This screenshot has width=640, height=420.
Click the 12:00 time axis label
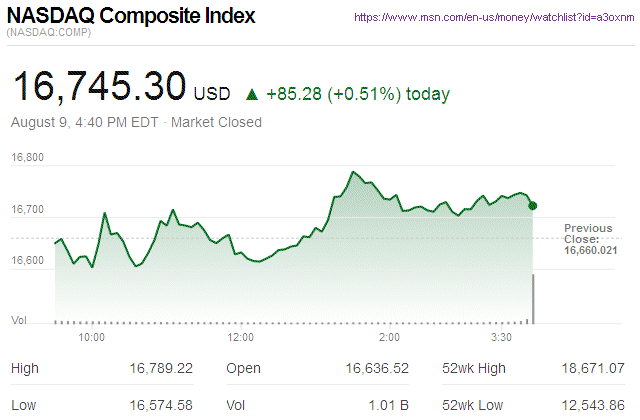click(x=241, y=338)
